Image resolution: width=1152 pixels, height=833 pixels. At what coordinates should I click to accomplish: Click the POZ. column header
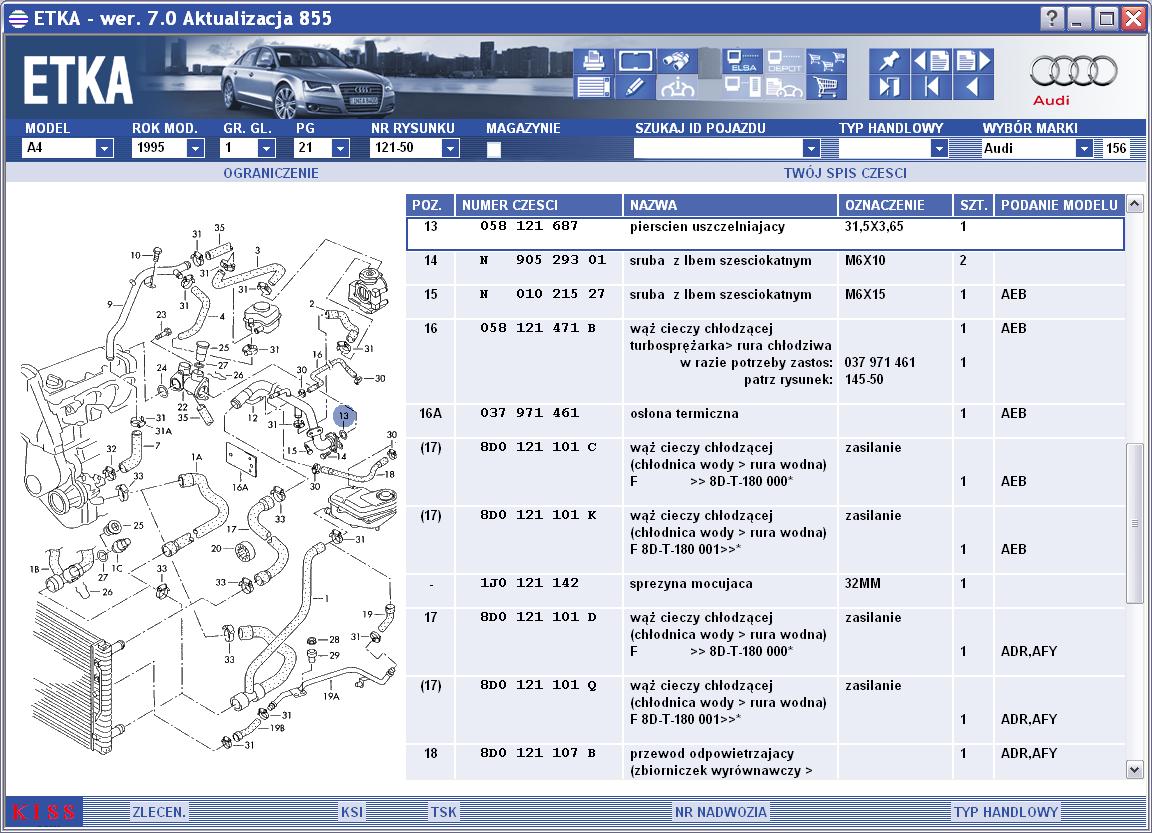430,205
